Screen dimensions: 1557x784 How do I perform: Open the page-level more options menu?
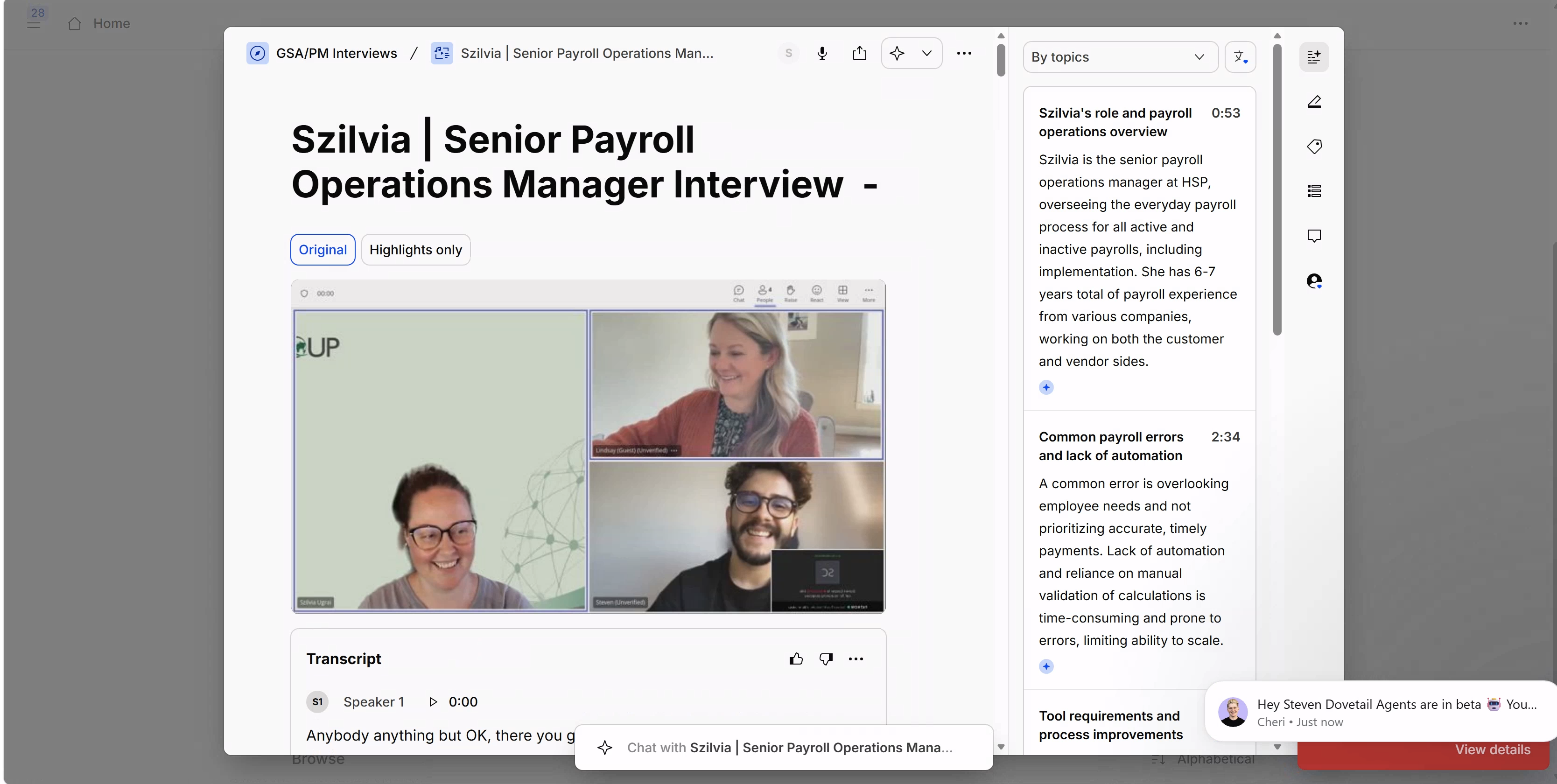coord(1520,24)
